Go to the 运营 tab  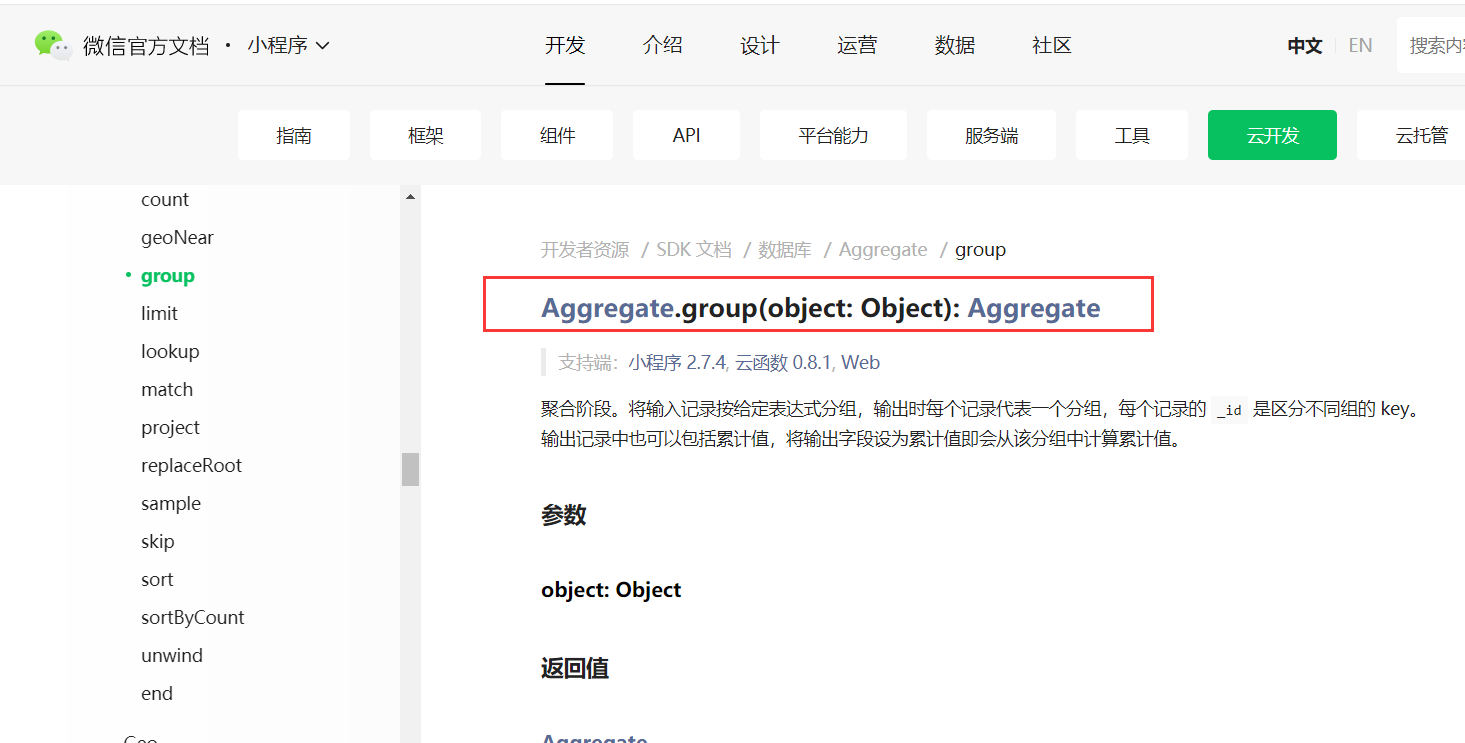point(857,45)
